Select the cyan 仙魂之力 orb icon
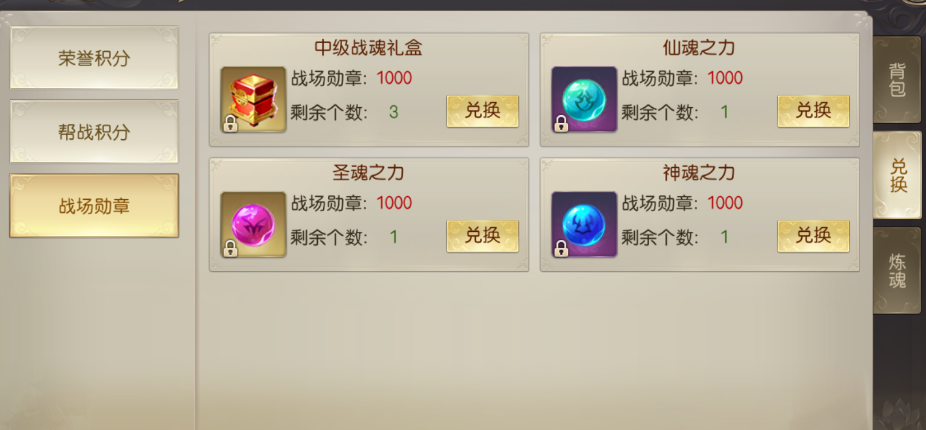The height and width of the screenshot is (430, 926). coord(584,99)
